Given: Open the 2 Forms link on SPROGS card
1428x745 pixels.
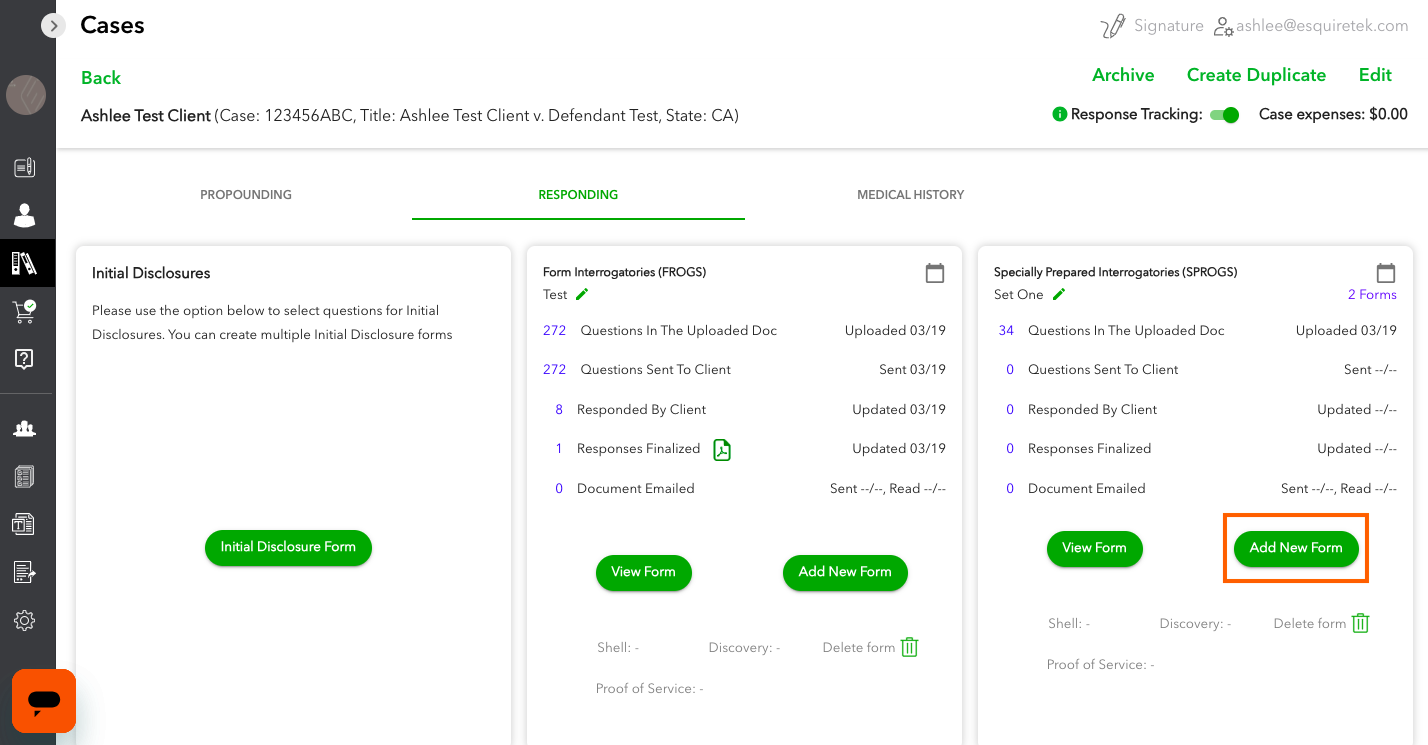Looking at the screenshot, I should pos(1372,294).
